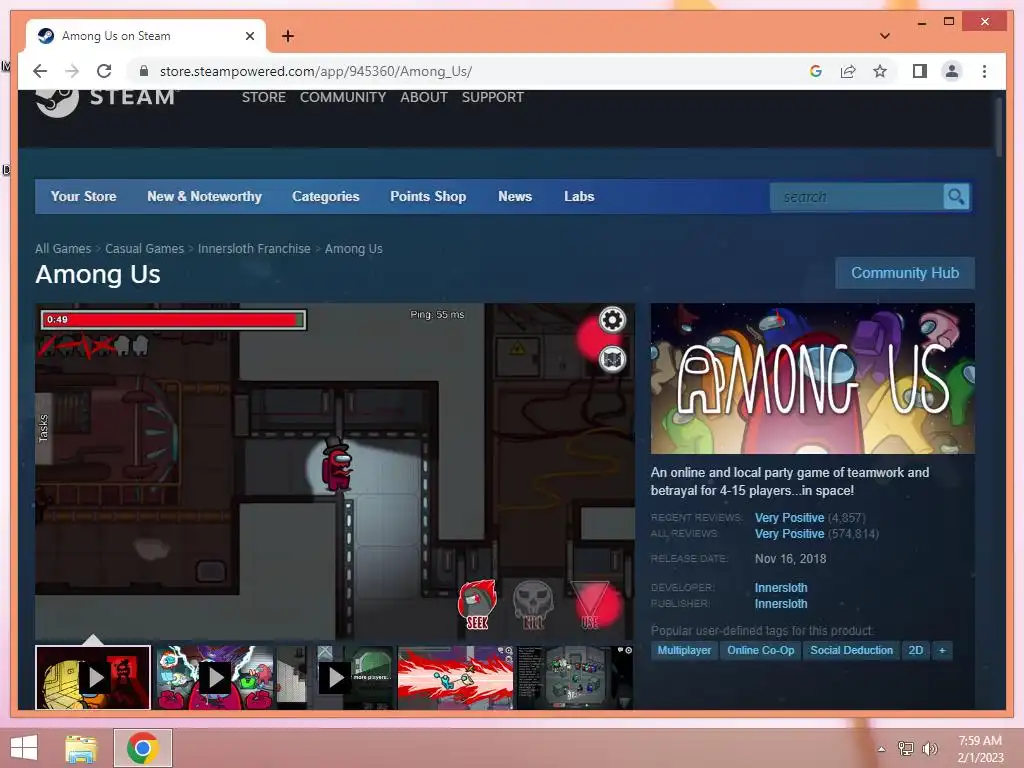Open the Your Store tab

[x=84, y=197]
